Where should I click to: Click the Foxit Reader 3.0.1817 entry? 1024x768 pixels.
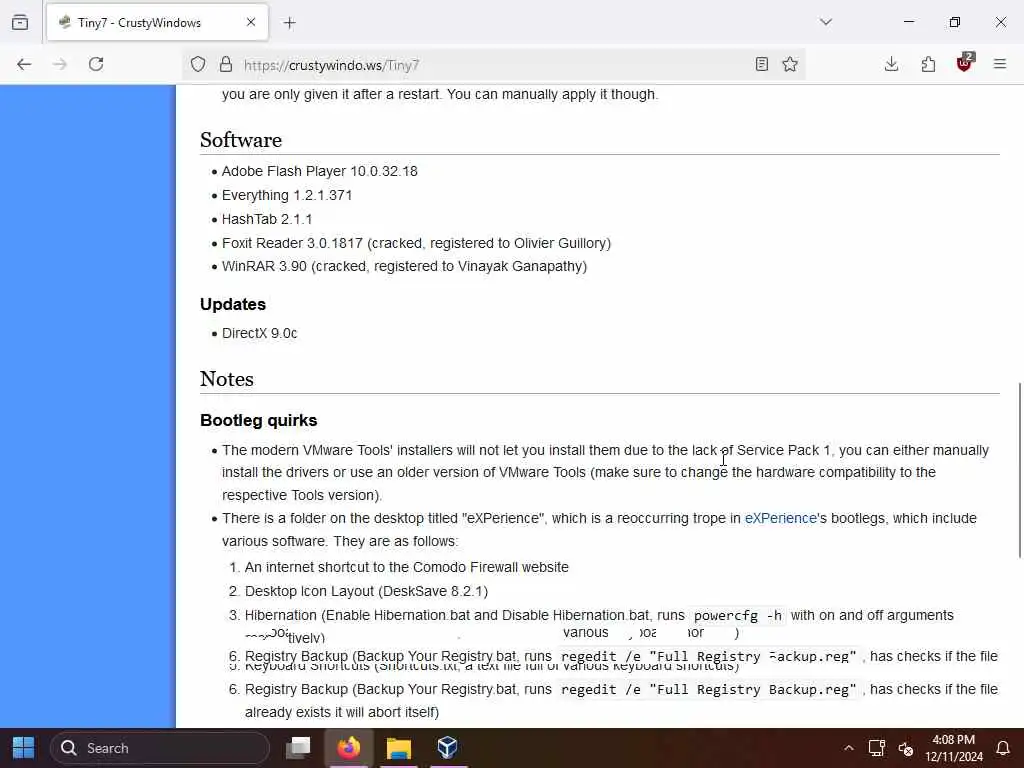click(416, 244)
